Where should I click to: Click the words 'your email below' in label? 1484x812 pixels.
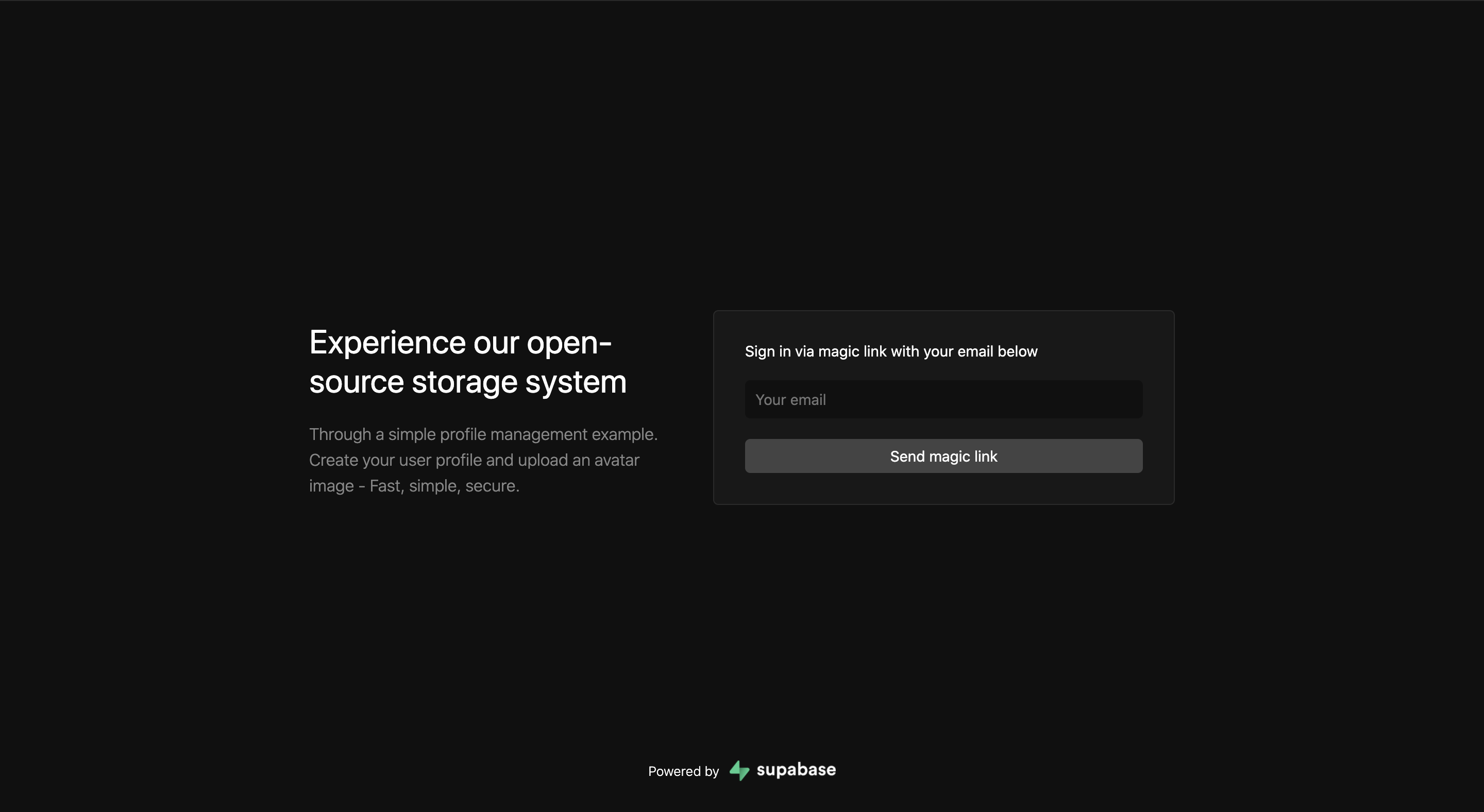click(x=980, y=351)
